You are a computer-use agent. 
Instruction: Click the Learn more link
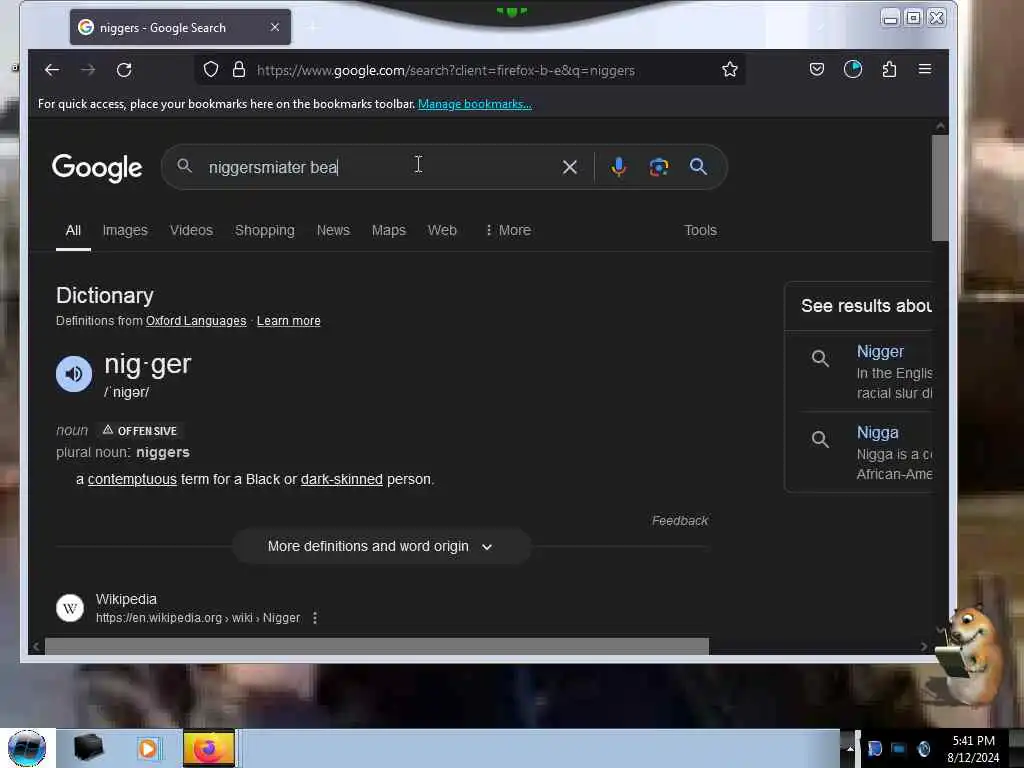point(289,321)
